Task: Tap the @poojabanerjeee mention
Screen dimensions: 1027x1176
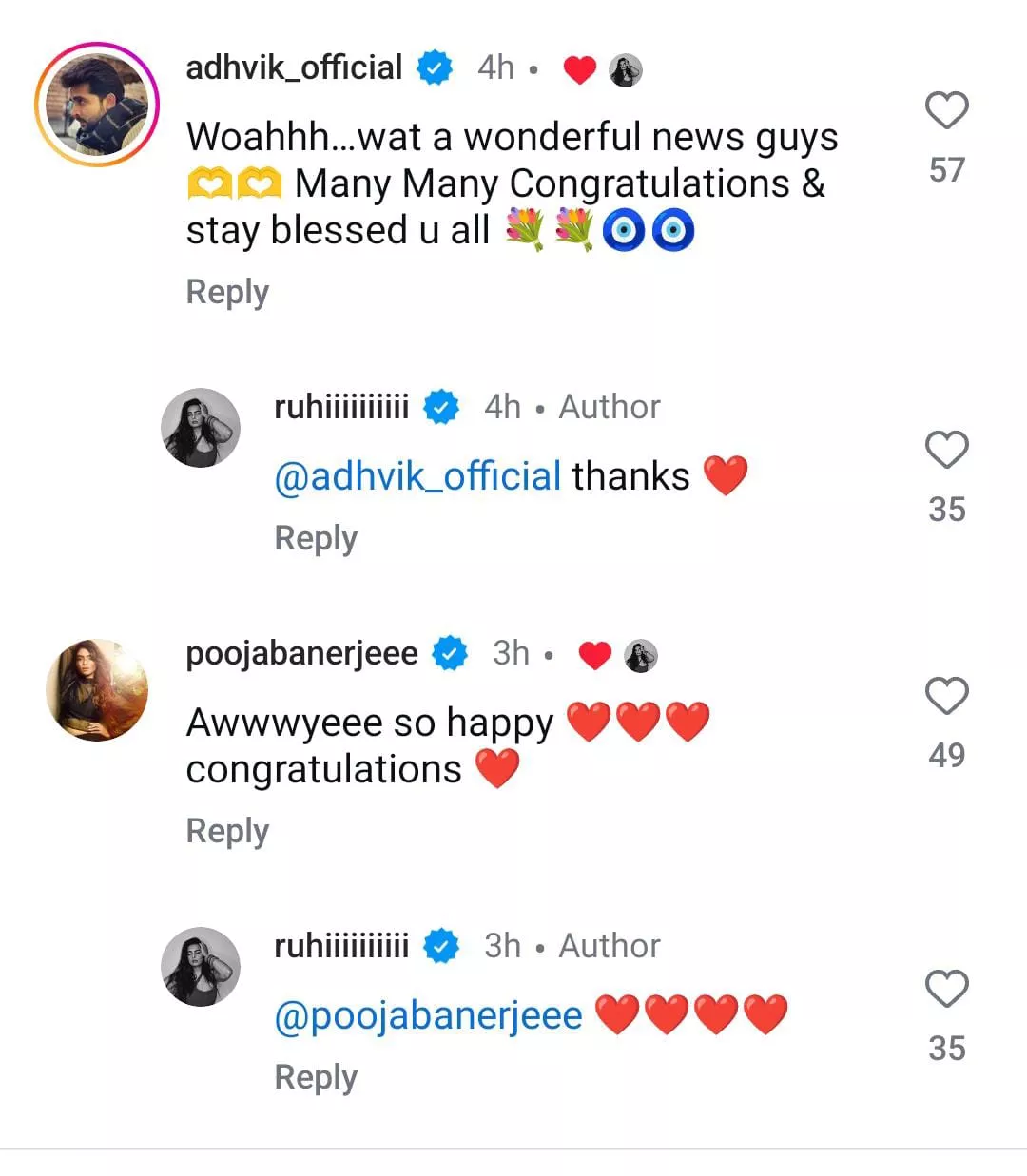Action: (x=428, y=1015)
